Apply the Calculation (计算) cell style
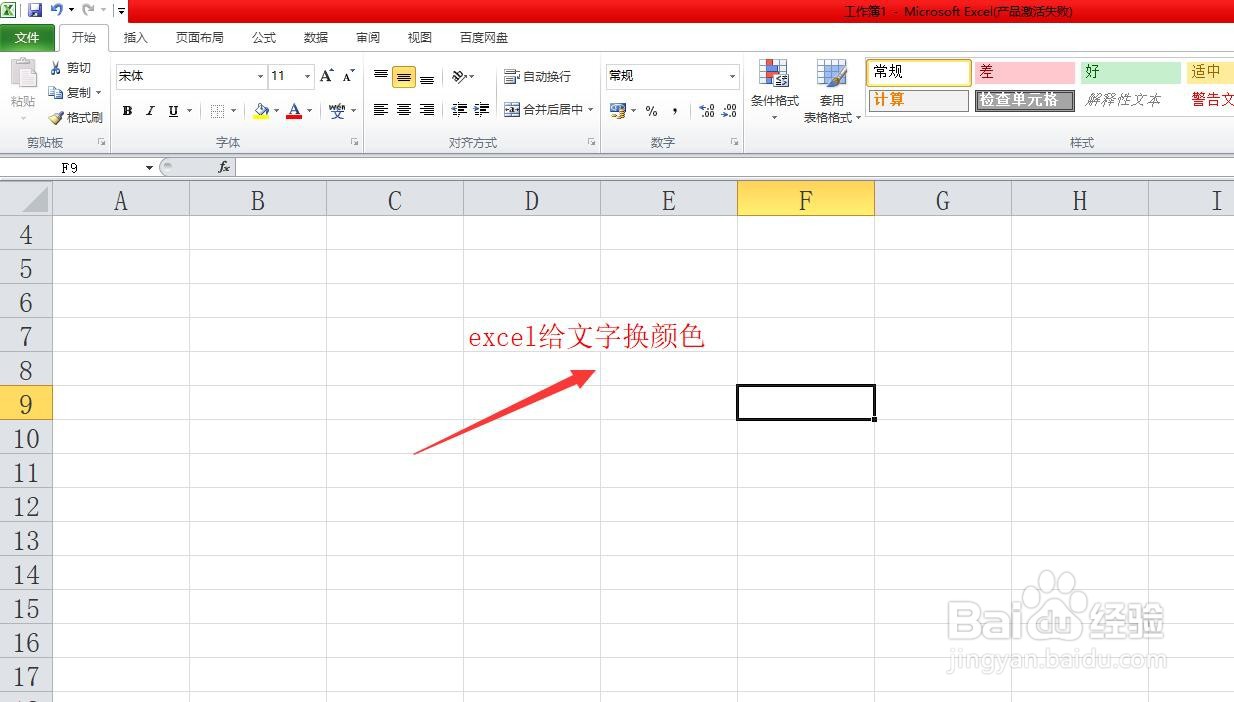 (918, 100)
